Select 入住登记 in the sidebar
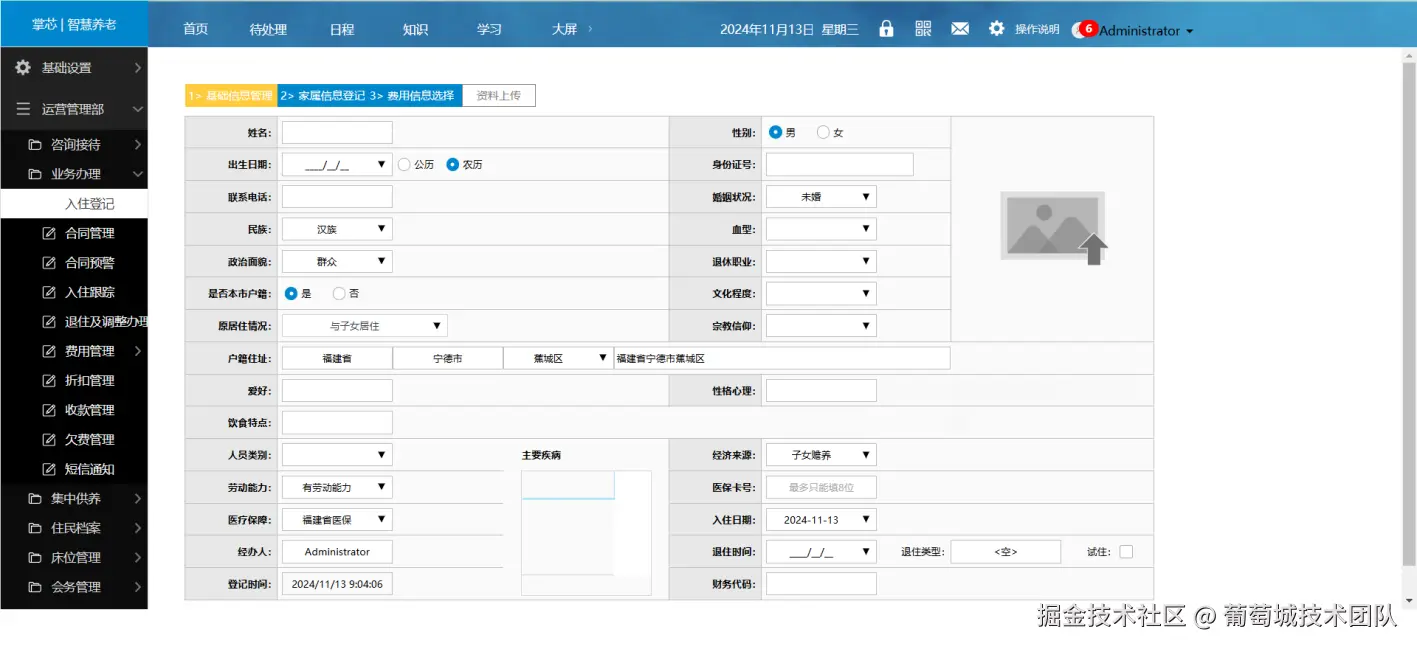The height and width of the screenshot is (649, 1417). pos(74,203)
